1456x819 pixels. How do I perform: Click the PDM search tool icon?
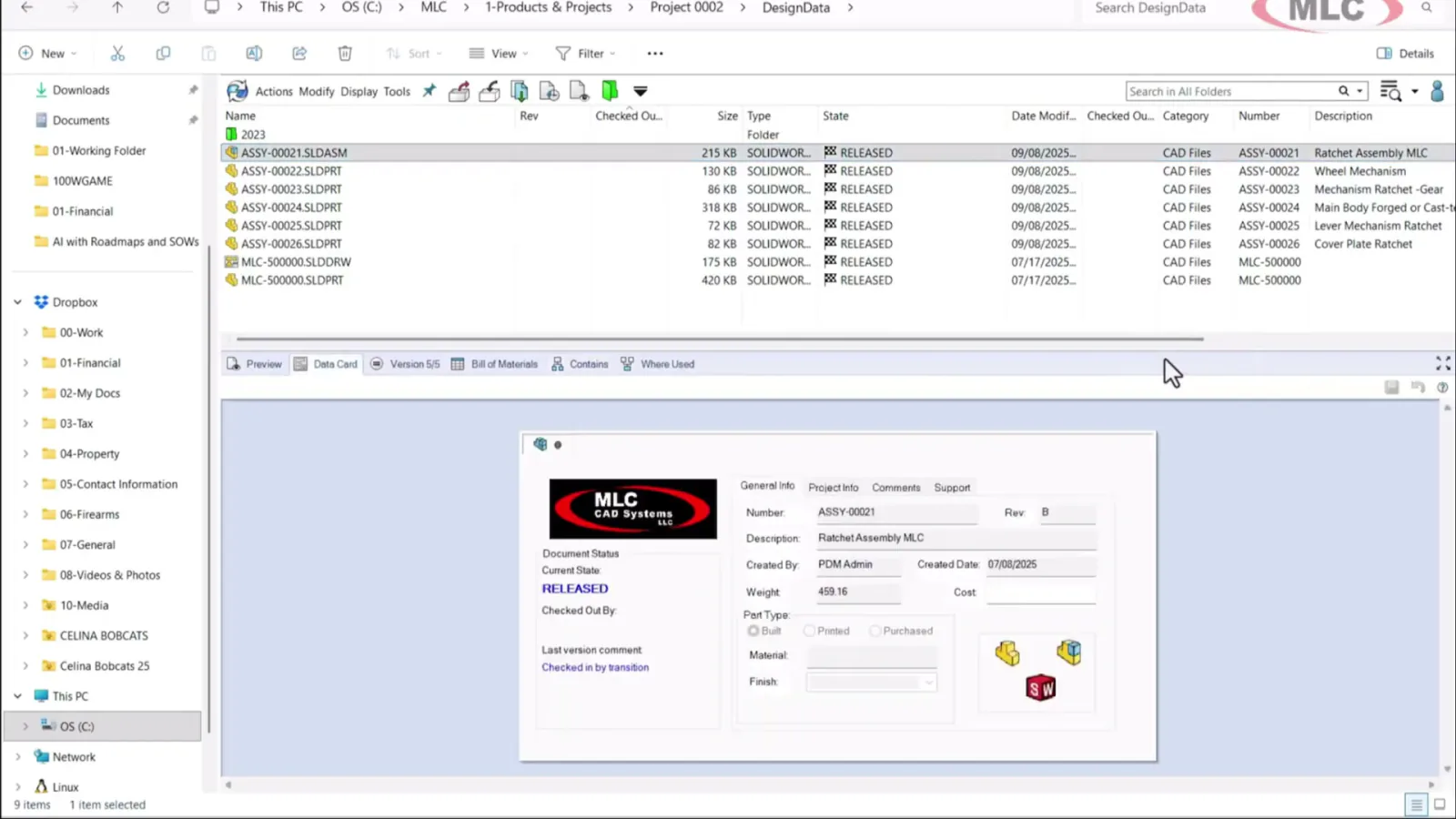tap(1390, 91)
